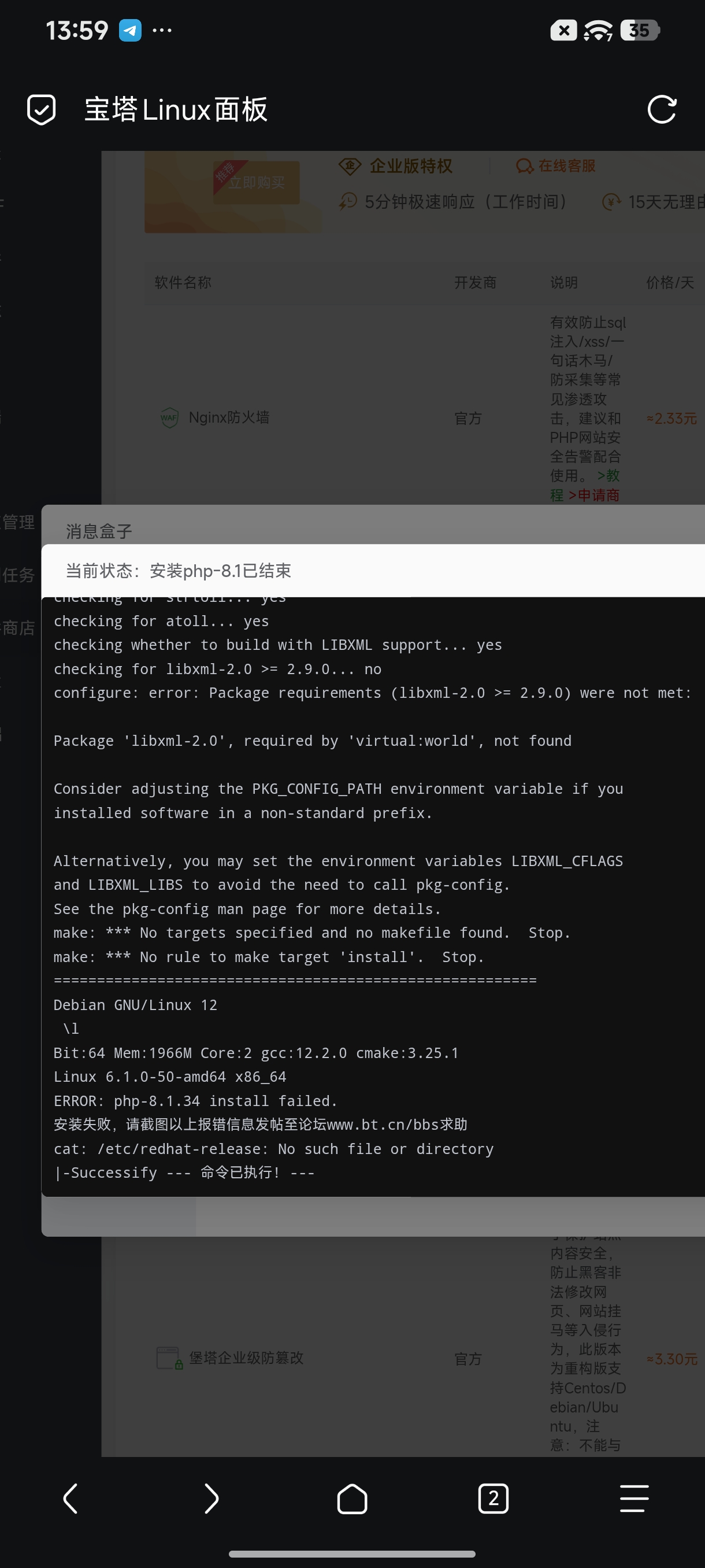Click the "Package 'libxml-2.0', required by" log line

pyautogui.click(x=312, y=741)
